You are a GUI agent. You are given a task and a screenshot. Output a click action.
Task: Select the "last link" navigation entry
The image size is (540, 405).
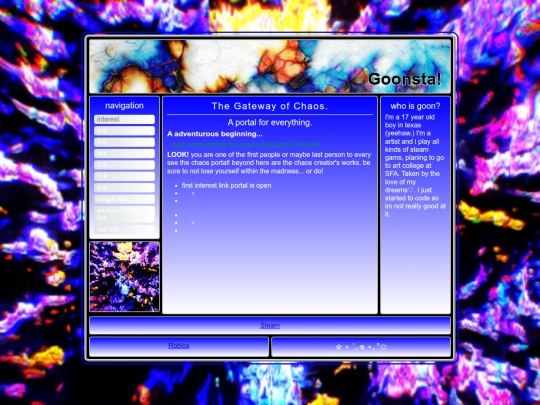click(x=124, y=229)
